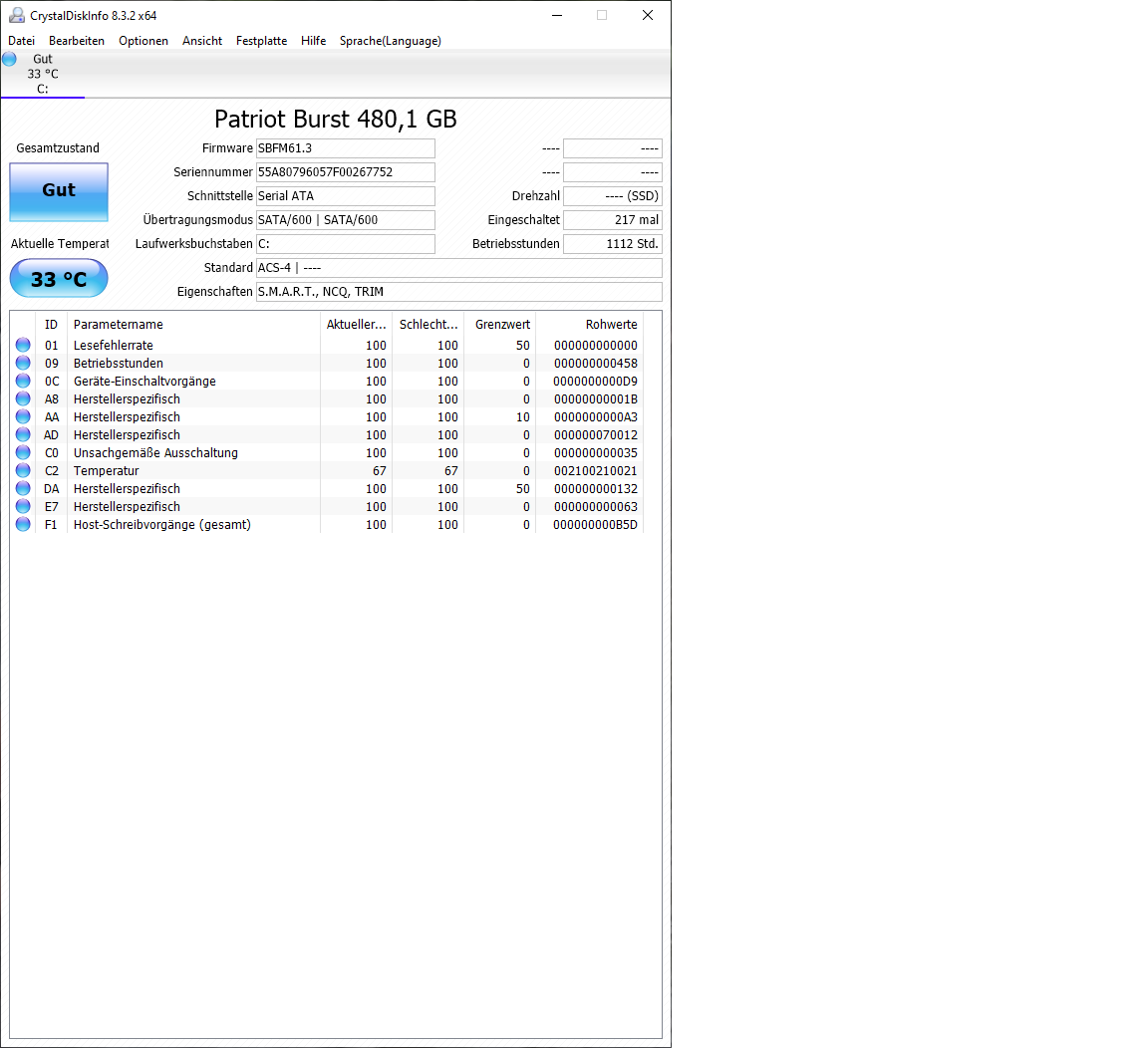The width and height of the screenshot is (1148, 1048).
Task: Click the Aktueller... column header
Action: pos(356,324)
